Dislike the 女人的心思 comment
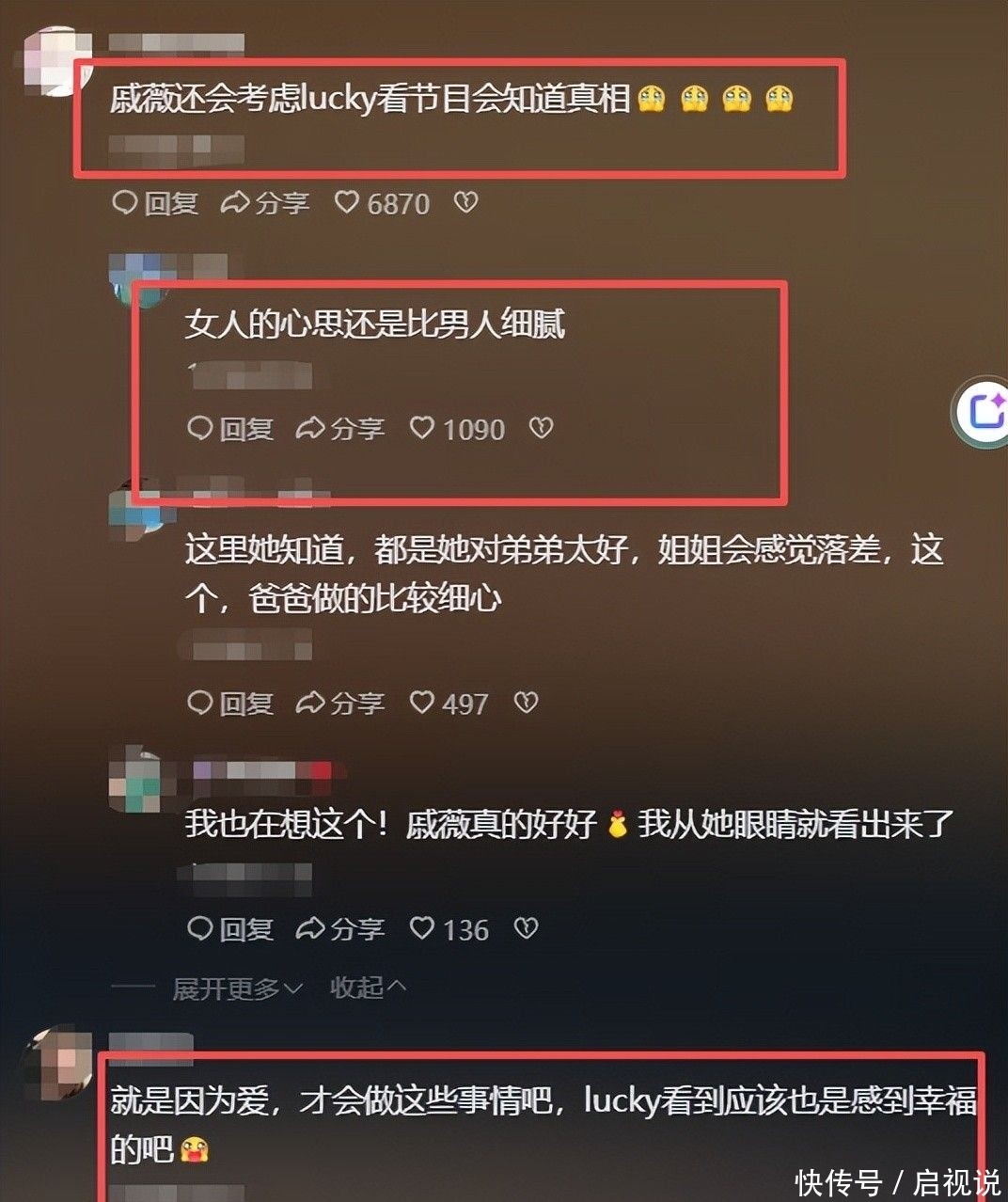The width and height of the screenshot is (1008, 1202). [x=542, y=429]
